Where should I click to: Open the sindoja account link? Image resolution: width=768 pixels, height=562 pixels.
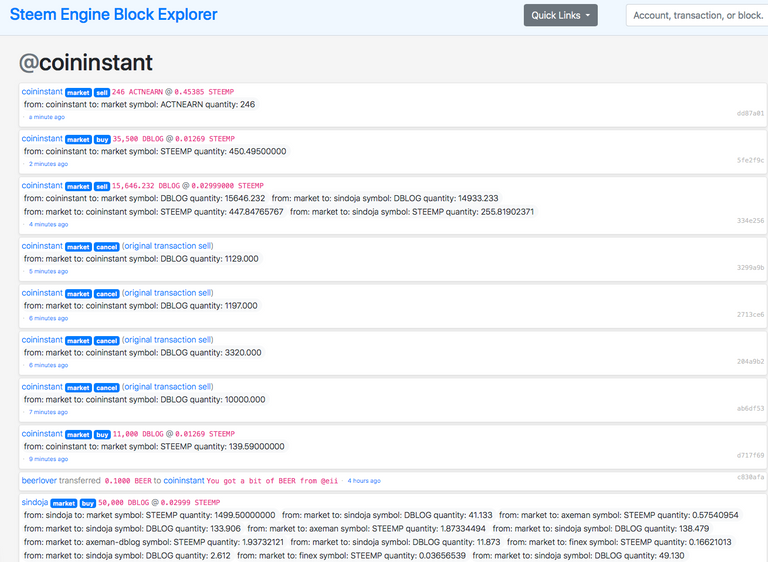(x=35, y=503)
